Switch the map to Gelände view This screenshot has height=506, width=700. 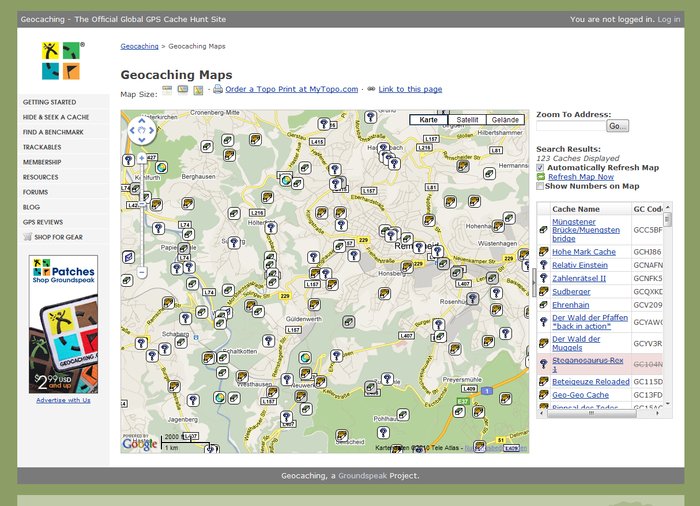(505, 120)
